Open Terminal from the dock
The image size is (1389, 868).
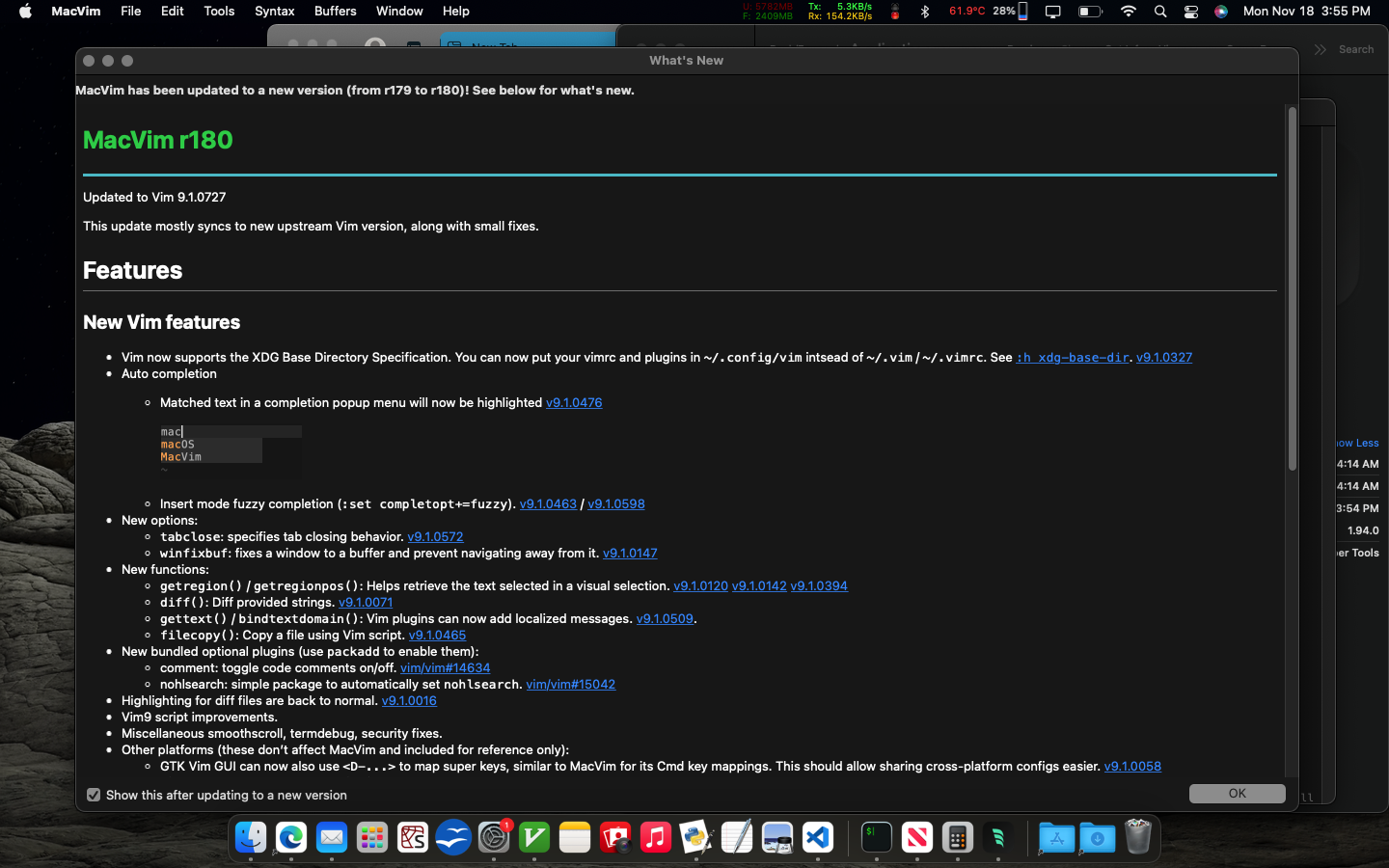coord(876,837)
